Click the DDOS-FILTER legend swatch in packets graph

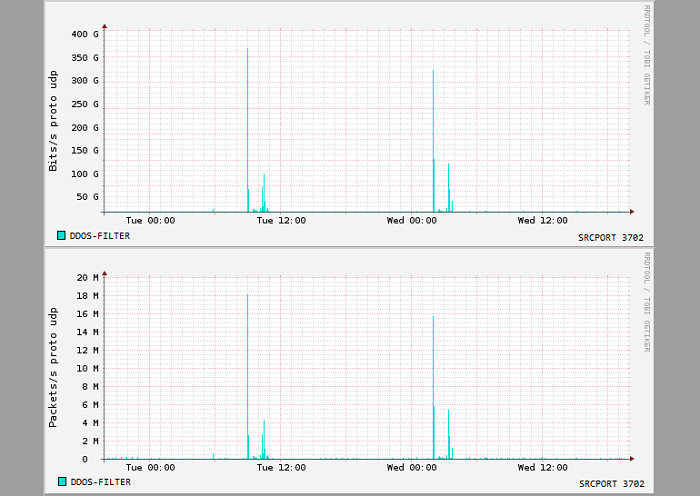click(x=62, y=482)
